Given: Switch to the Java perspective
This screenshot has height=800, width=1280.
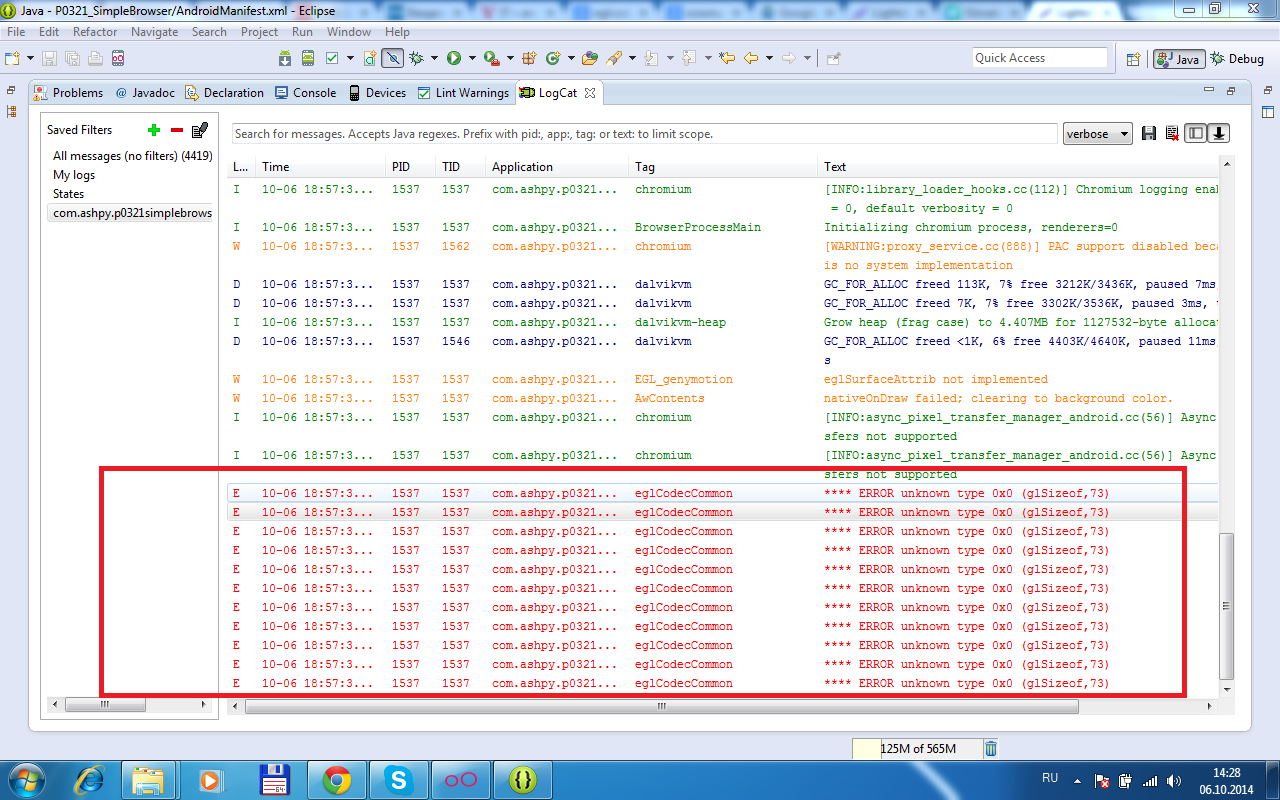Looking at the screenshot, I should 1178,59.
